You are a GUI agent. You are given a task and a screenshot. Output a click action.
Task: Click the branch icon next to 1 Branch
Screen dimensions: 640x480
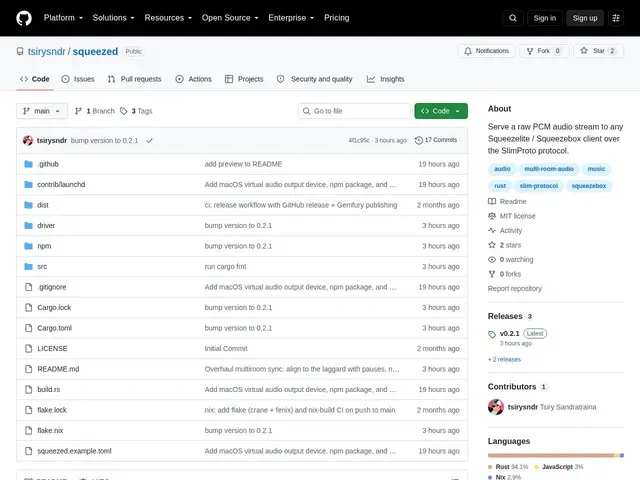tap(78, 111)
